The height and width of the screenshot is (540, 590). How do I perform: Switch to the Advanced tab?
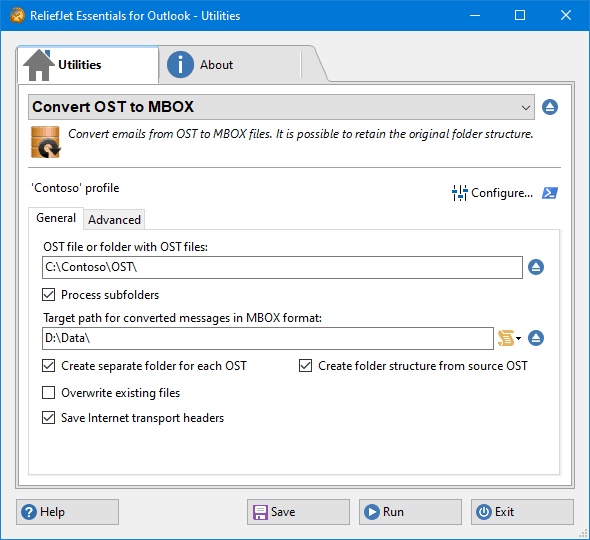[114, 220]
